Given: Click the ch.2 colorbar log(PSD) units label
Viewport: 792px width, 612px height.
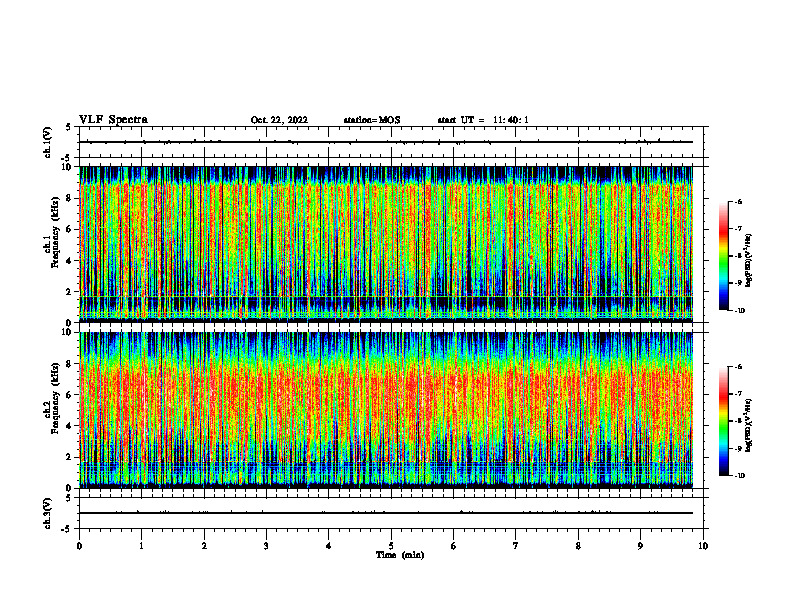Looking at the screenshot, I should pyautogui.click(x=750, y=425).
